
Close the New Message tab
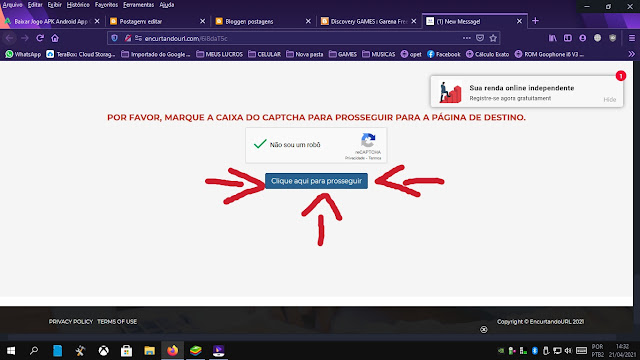pos(519,21)
